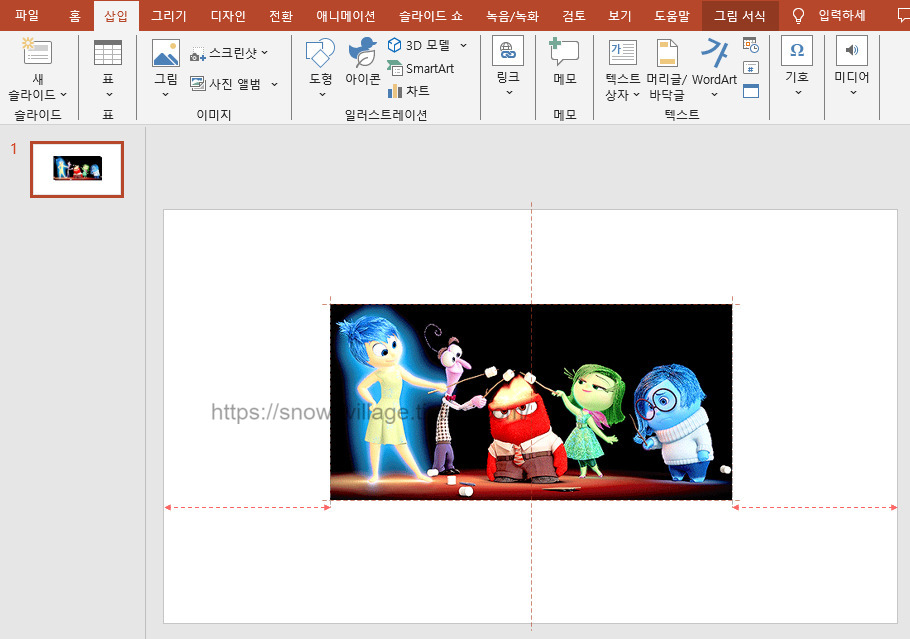Expand the Text Box dropdown arrow
This screenshot has height=639, width=910.
(637, 95)
